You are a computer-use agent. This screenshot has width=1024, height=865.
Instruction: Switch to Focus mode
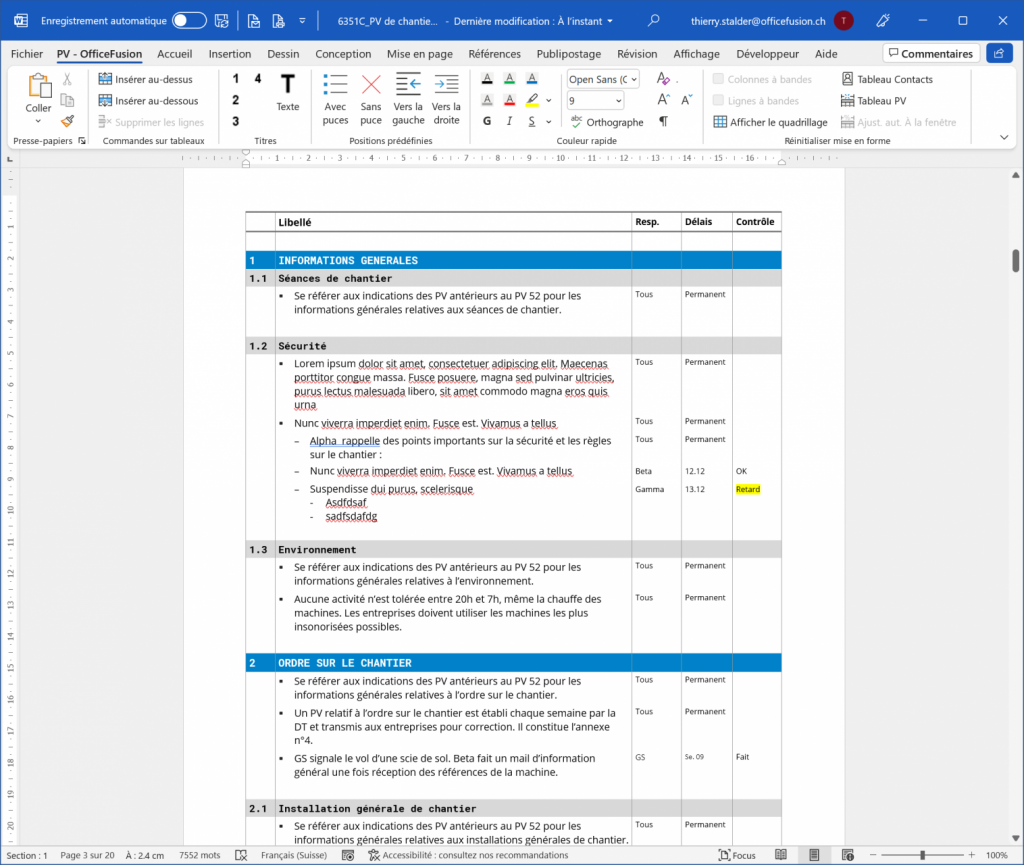pos(737,855)
